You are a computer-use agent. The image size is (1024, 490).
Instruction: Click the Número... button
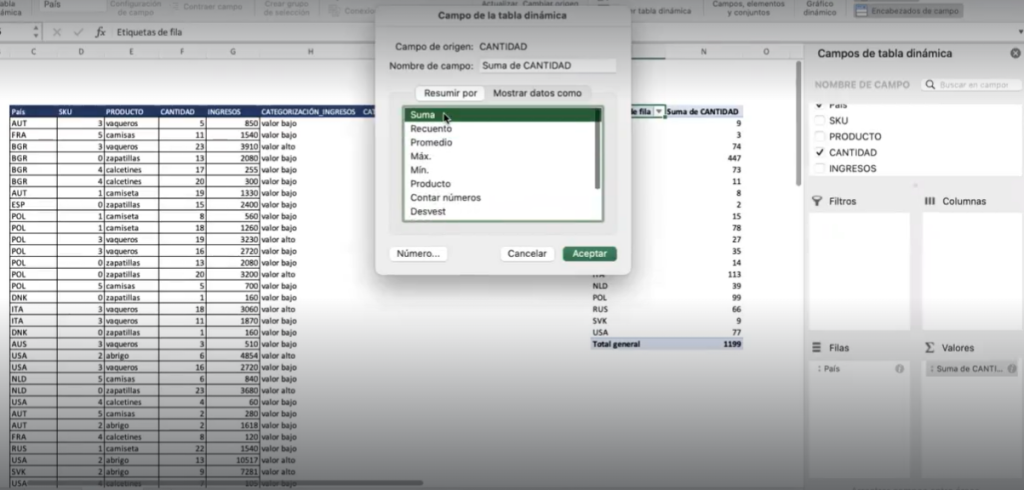[418, 253]
